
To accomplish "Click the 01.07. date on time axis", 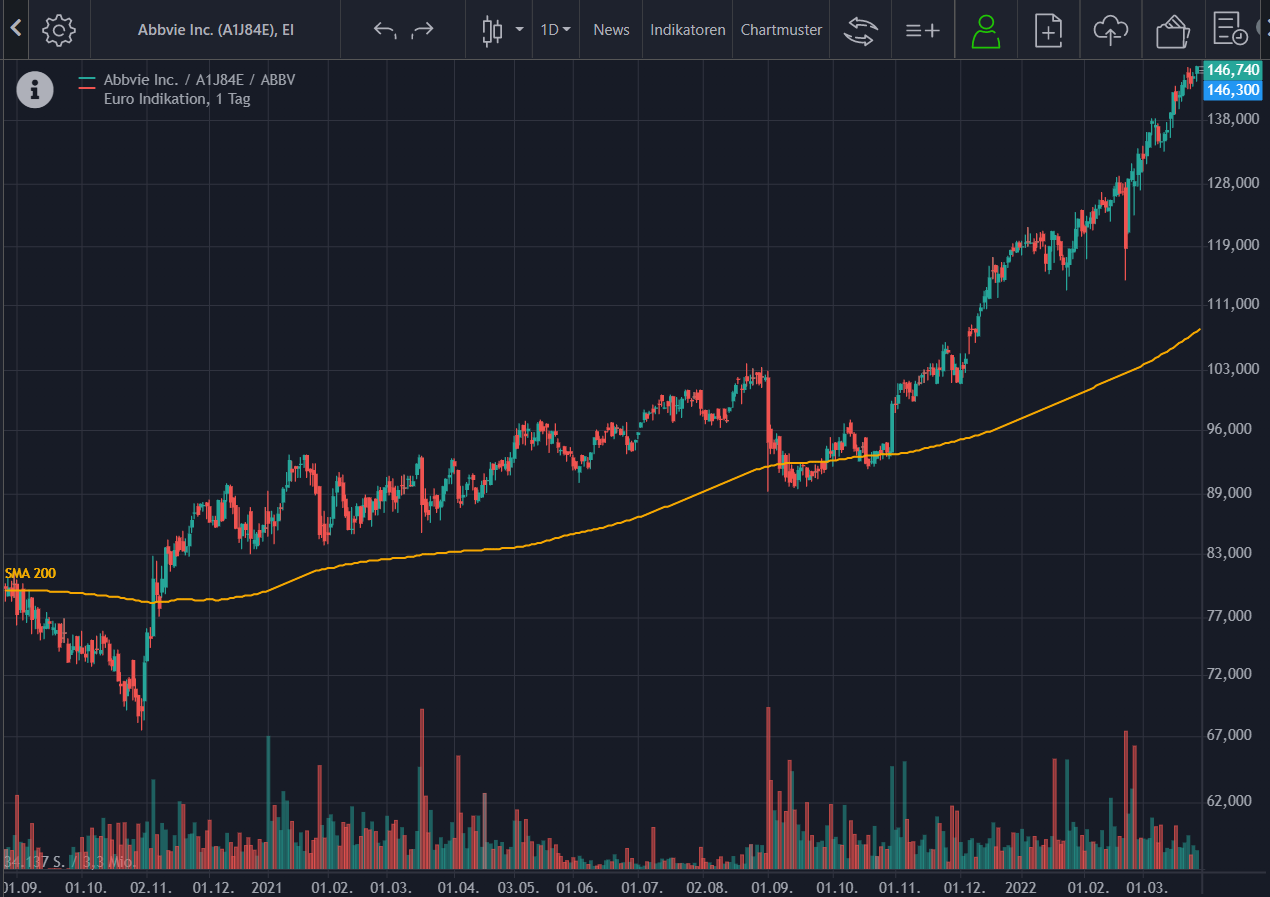I will click(x=641, y=887).
